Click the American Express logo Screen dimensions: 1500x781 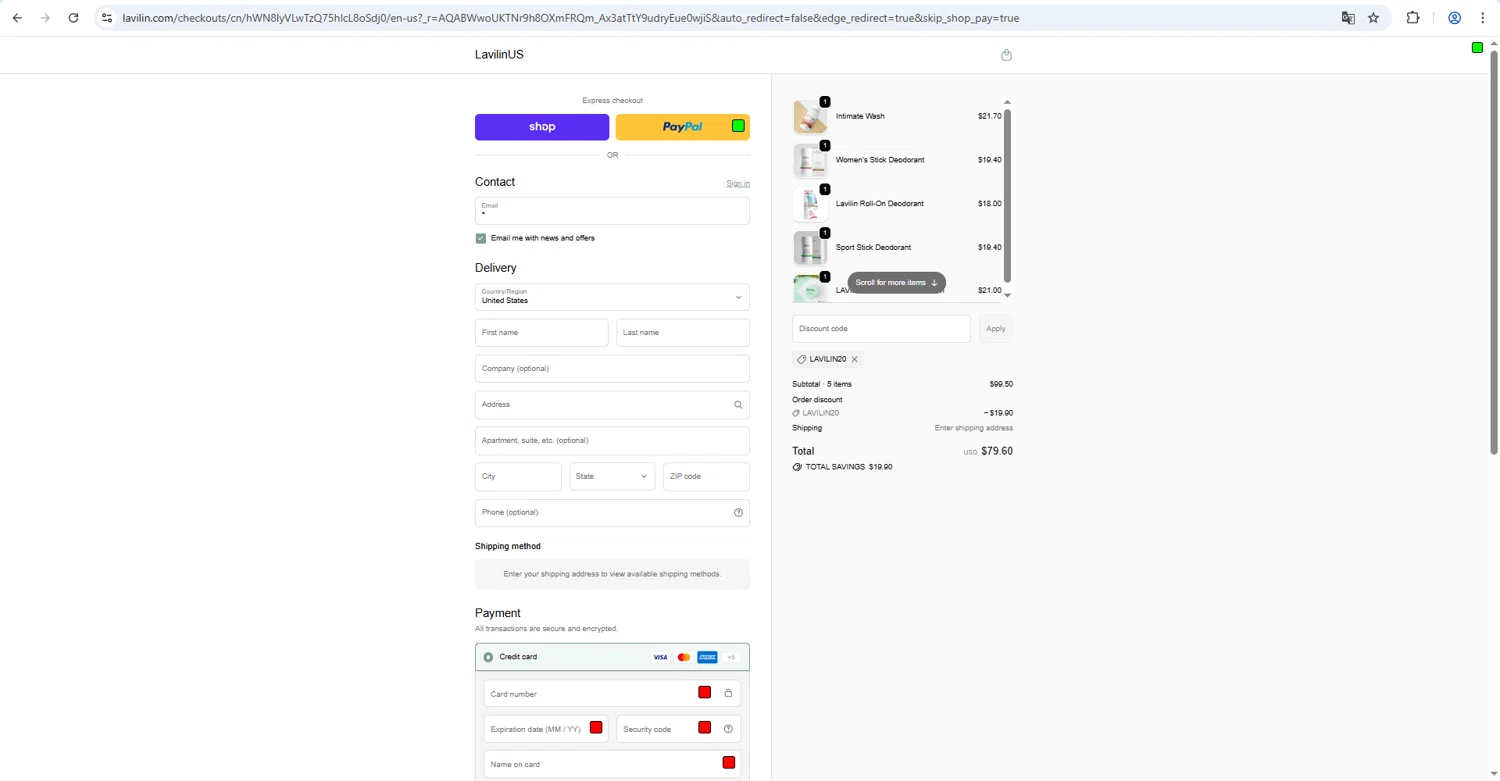[x=707, y=657]
